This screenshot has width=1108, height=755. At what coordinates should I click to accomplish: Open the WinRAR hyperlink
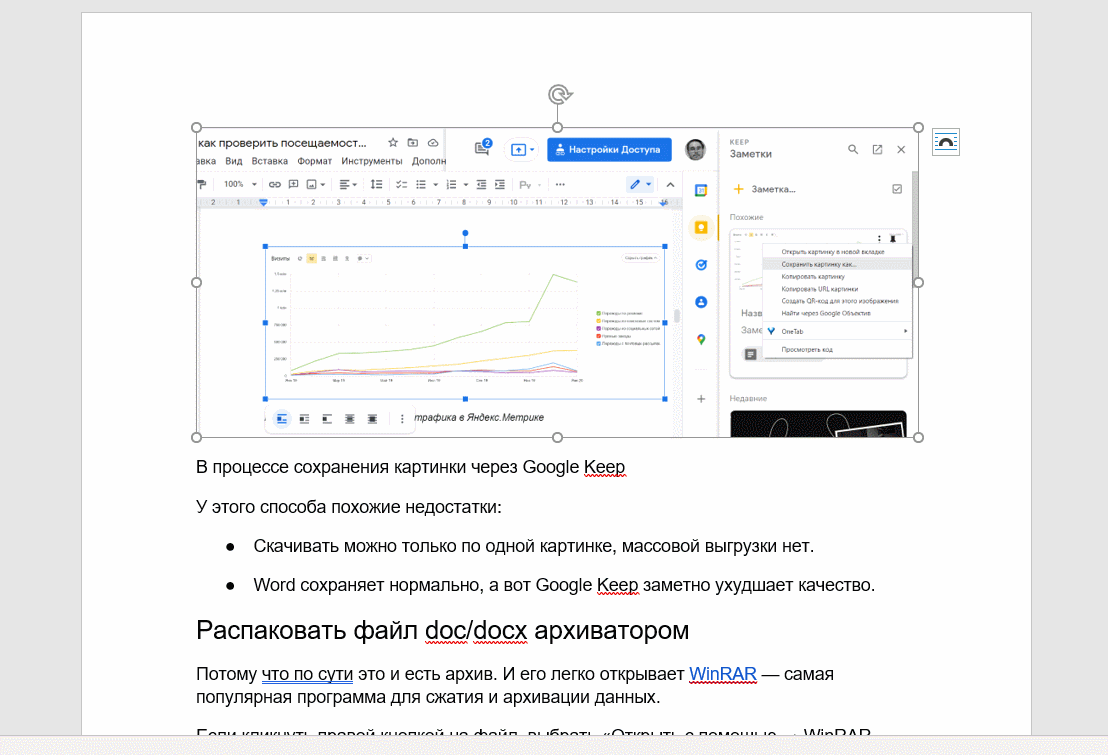[722, 674]
